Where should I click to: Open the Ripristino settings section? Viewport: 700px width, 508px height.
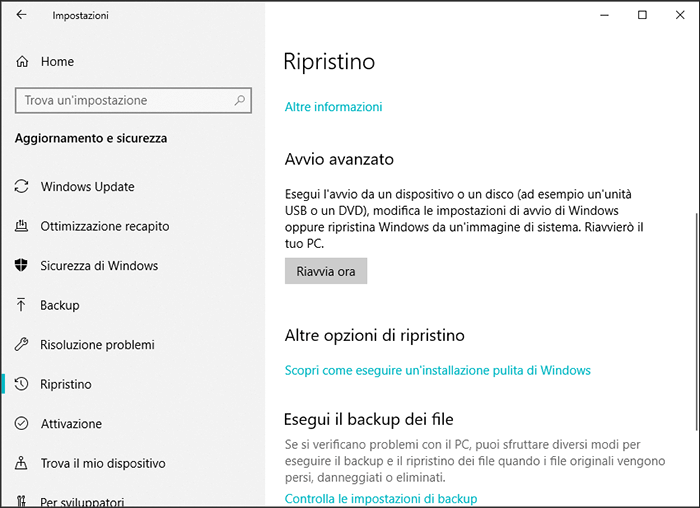tap(66, 385)
